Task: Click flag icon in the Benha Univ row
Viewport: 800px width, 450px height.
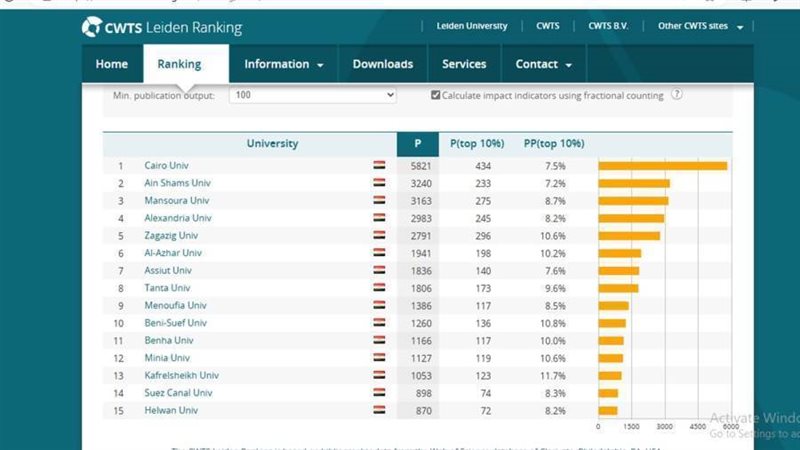Action: [380, 341]
